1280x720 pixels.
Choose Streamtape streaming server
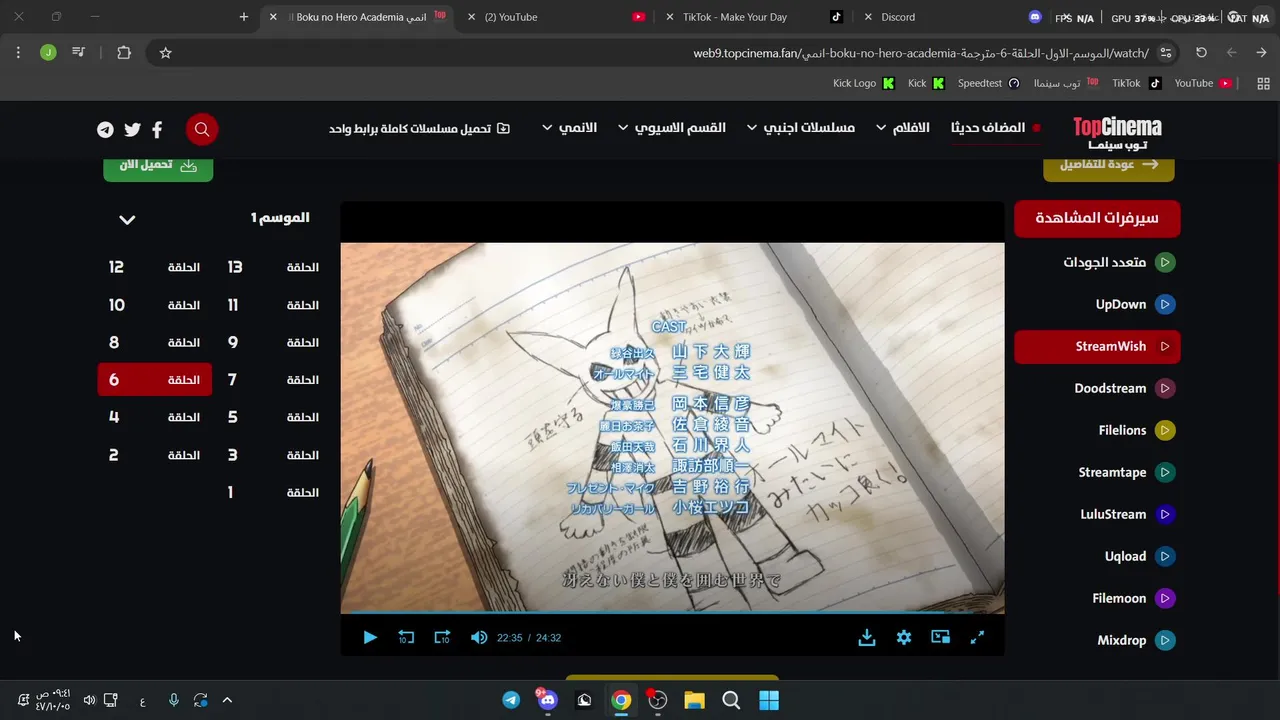point(1097,472)
